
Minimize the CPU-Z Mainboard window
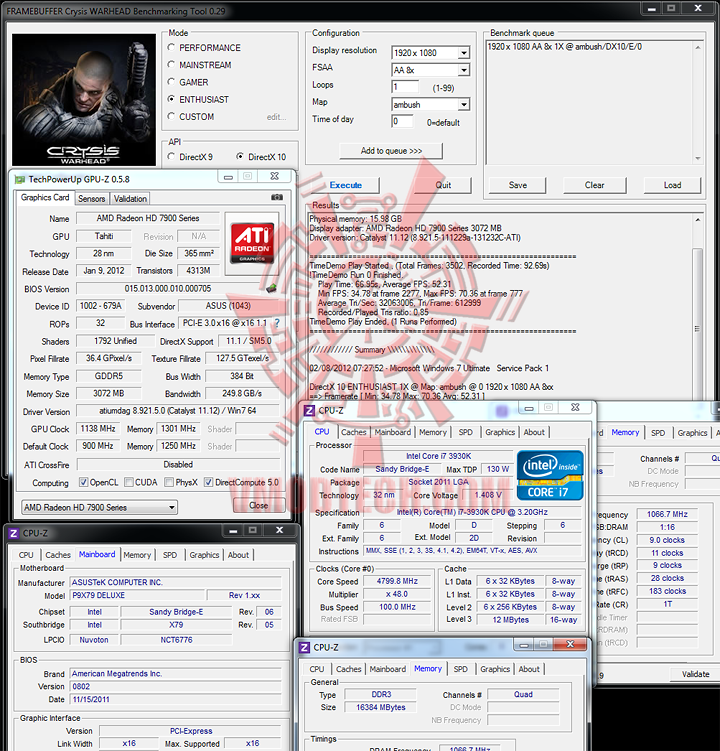pyautogui.click(x=233, y=530)
